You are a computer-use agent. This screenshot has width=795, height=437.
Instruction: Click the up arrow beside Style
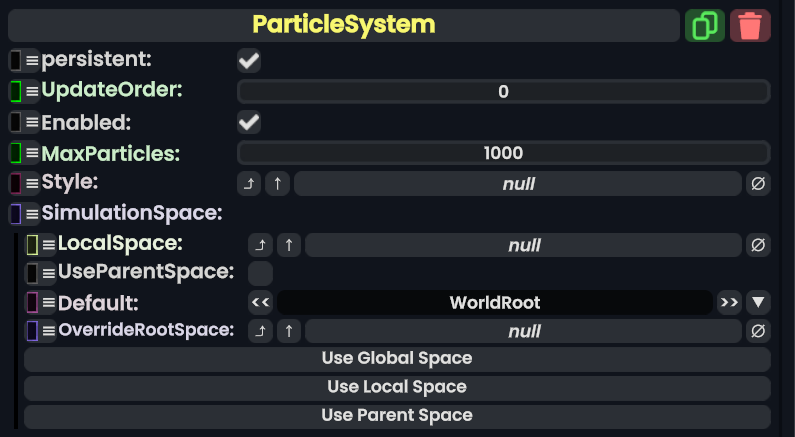pyautogui.click(x=277, y=184)
